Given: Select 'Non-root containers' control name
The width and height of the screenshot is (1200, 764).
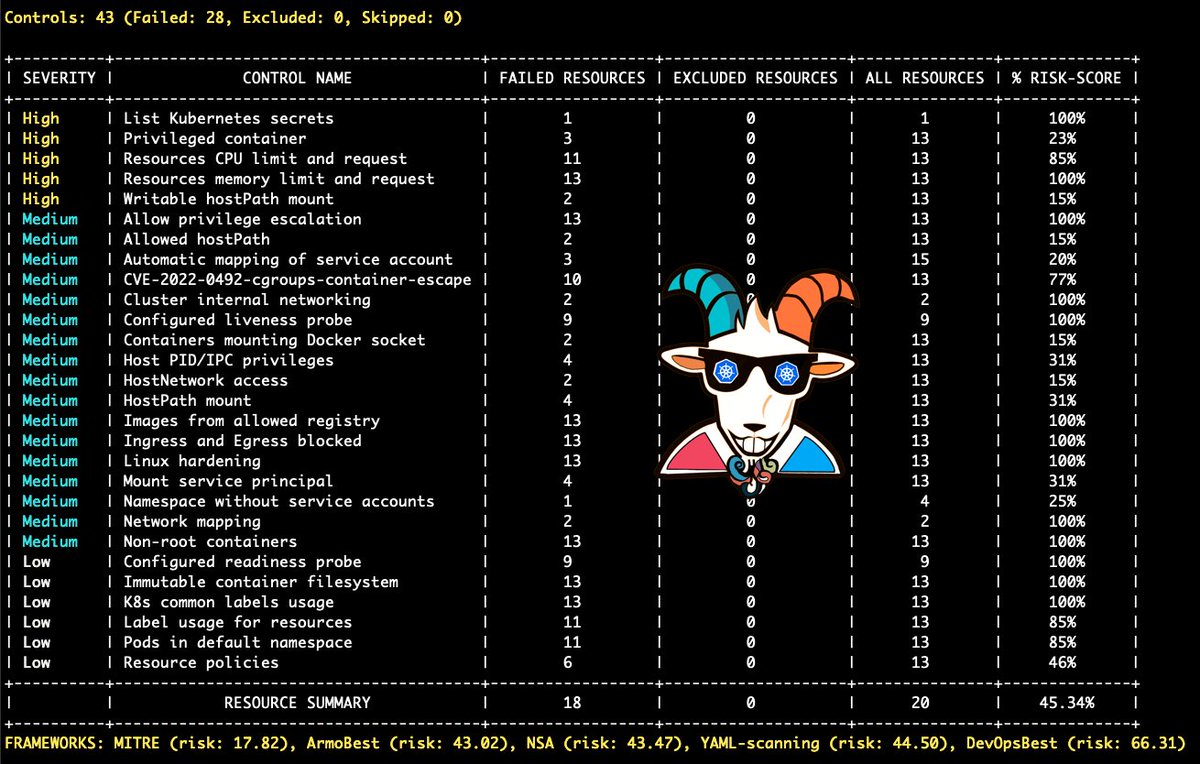Looking at the screenshot, I should [x=211, y=541].
